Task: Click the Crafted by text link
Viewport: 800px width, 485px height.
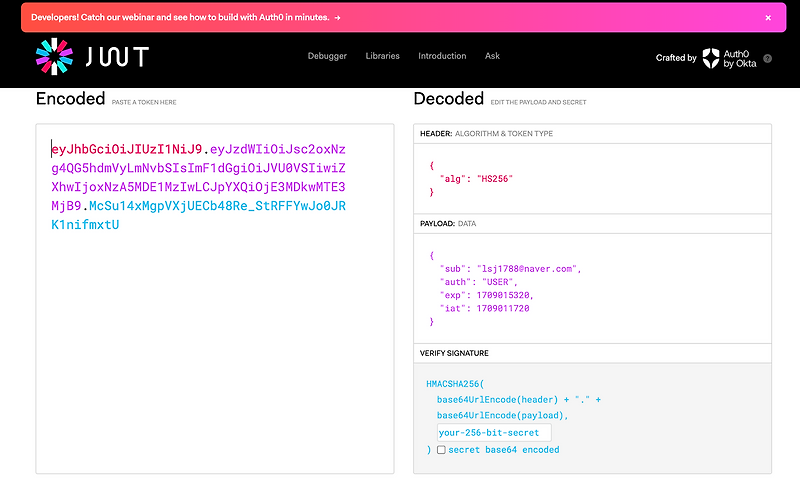Action: point(676,58)
